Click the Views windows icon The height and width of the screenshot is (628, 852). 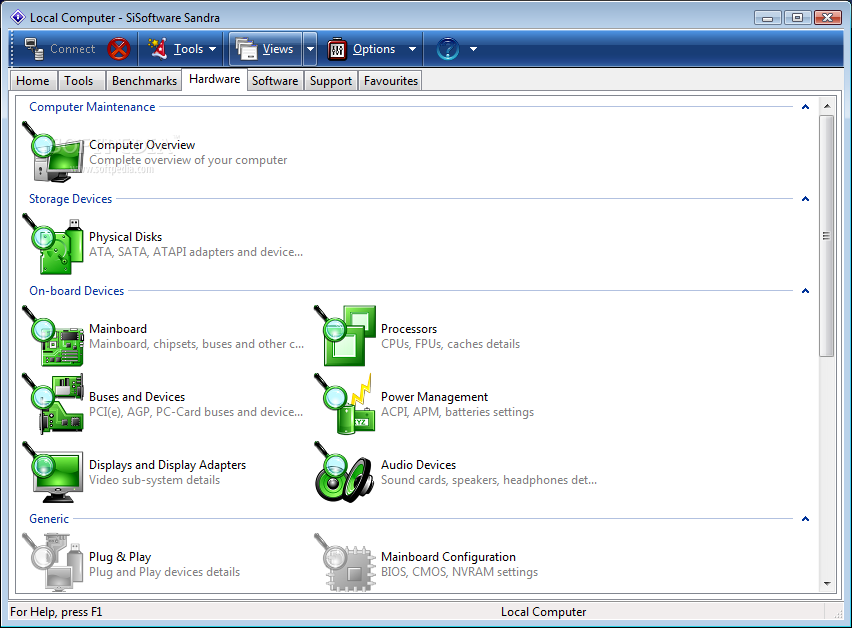246,49
